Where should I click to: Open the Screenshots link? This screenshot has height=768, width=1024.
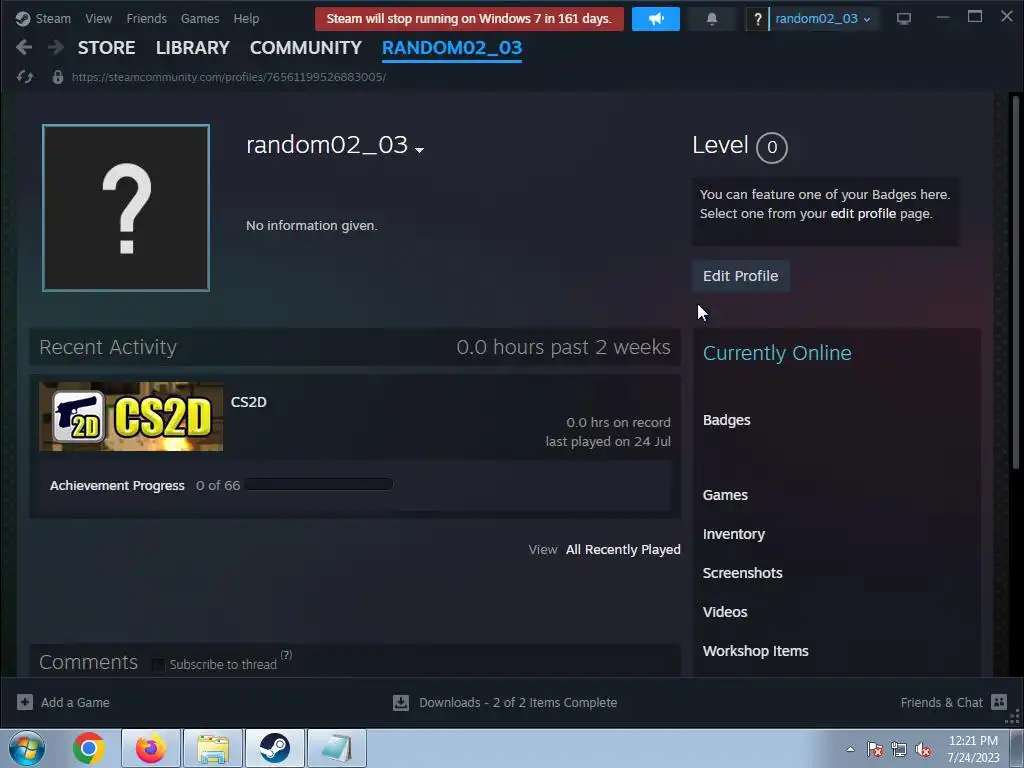coord(743,573)
